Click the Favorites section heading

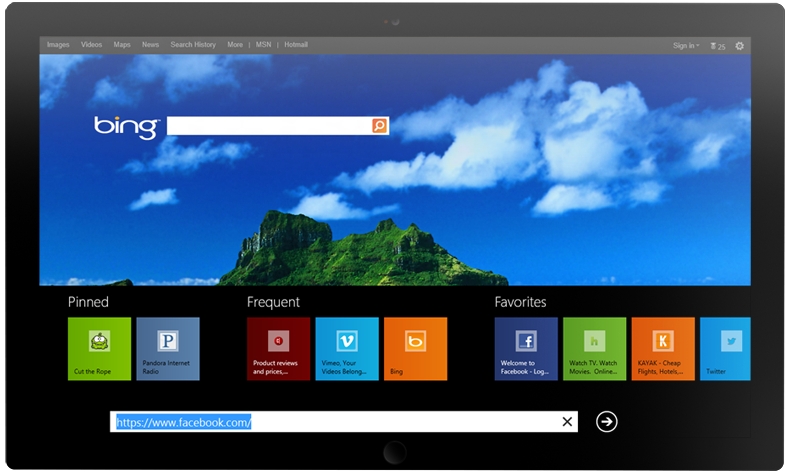click(520, 302)
